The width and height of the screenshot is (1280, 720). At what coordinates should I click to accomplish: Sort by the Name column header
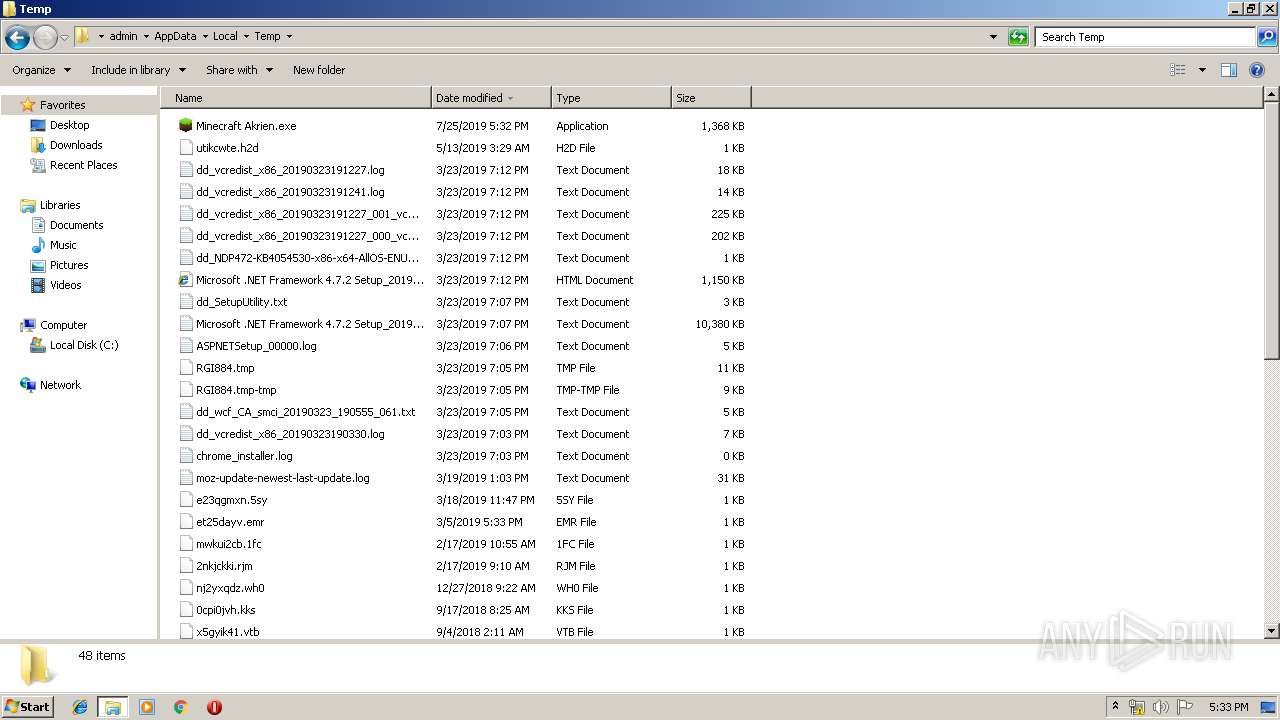pyautogui.click(x=296, y=98)
